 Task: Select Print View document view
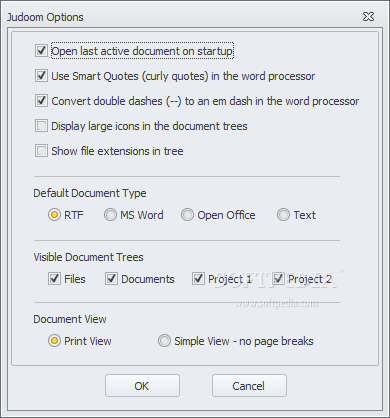tap(54, 341)
